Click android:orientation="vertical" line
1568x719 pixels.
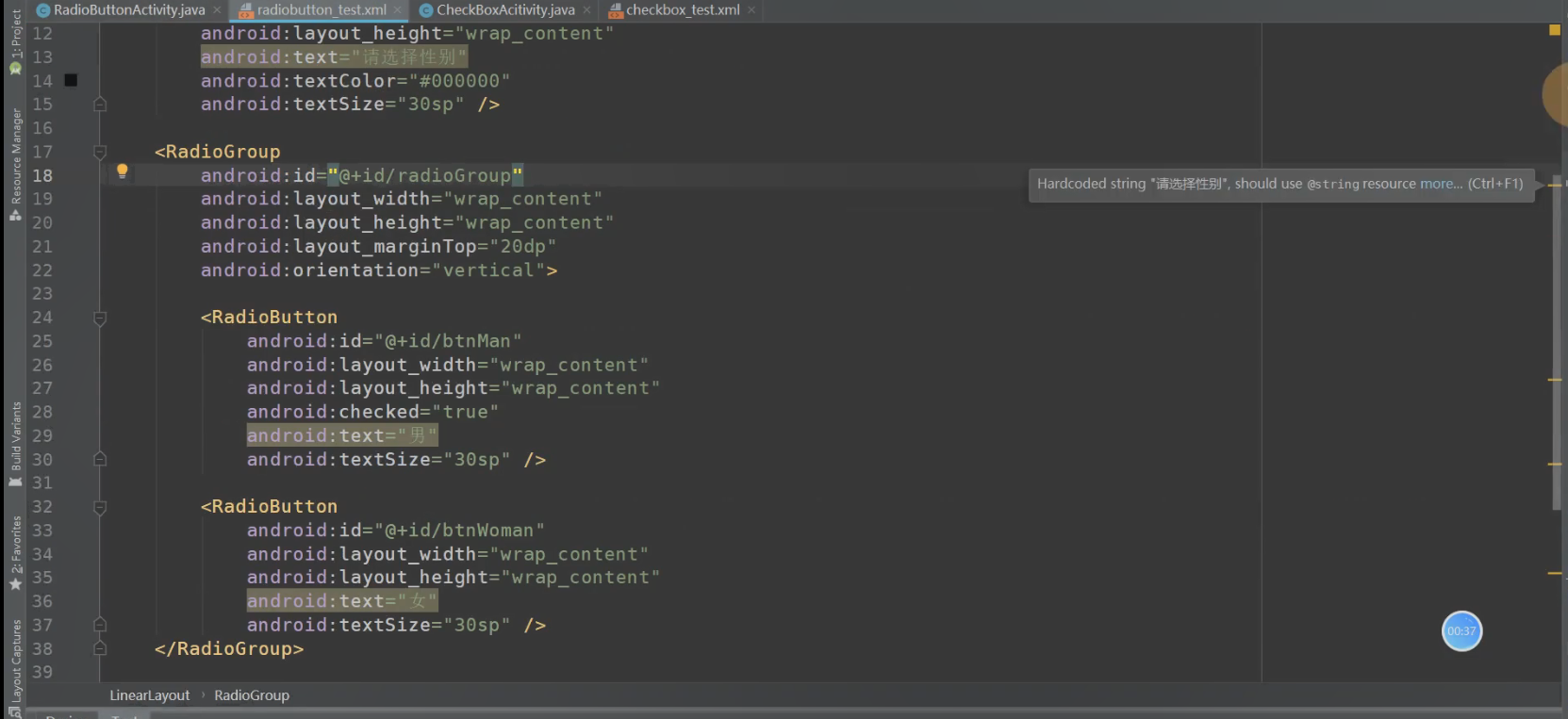click(379, 270)
